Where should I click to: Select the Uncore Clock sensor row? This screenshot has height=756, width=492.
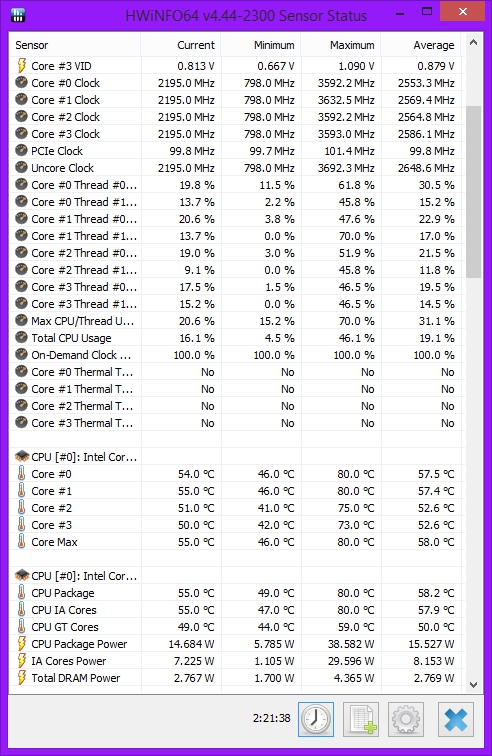coord(235,168)
